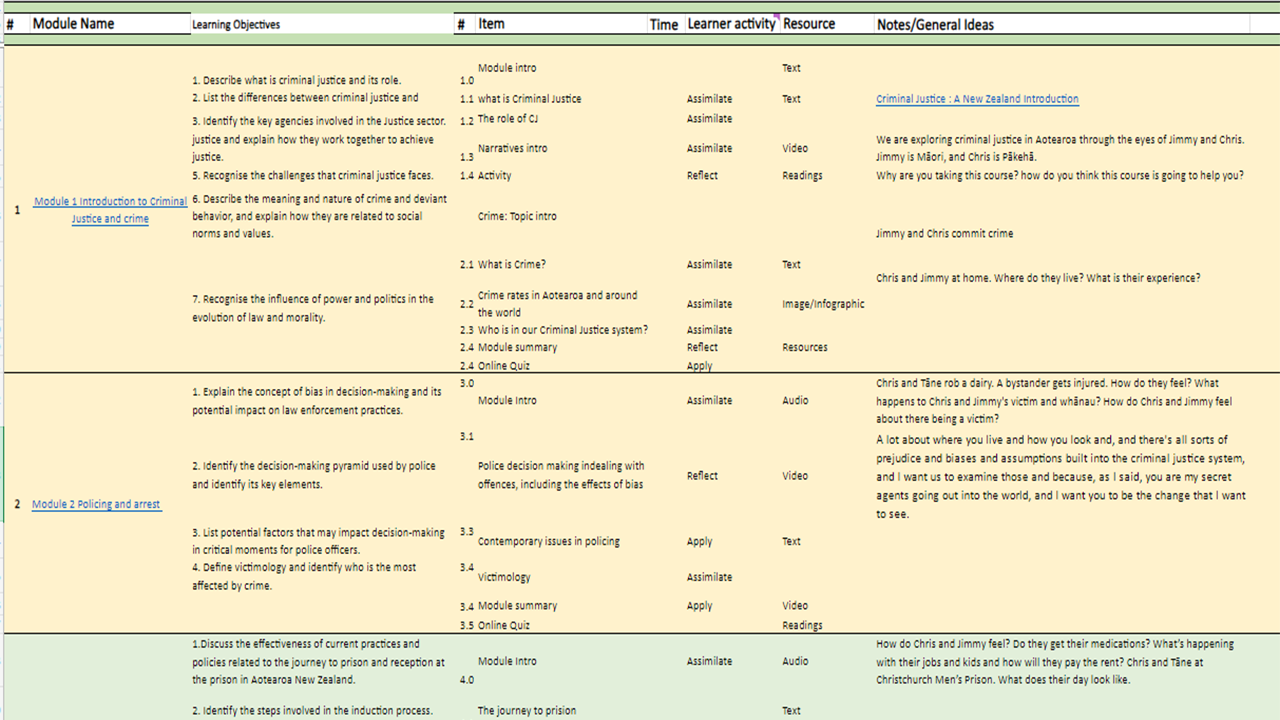Click objective '1. Explain the concept of bias in decision-making'
This screenshot has width=1280, height=720.
pos(317,401)
